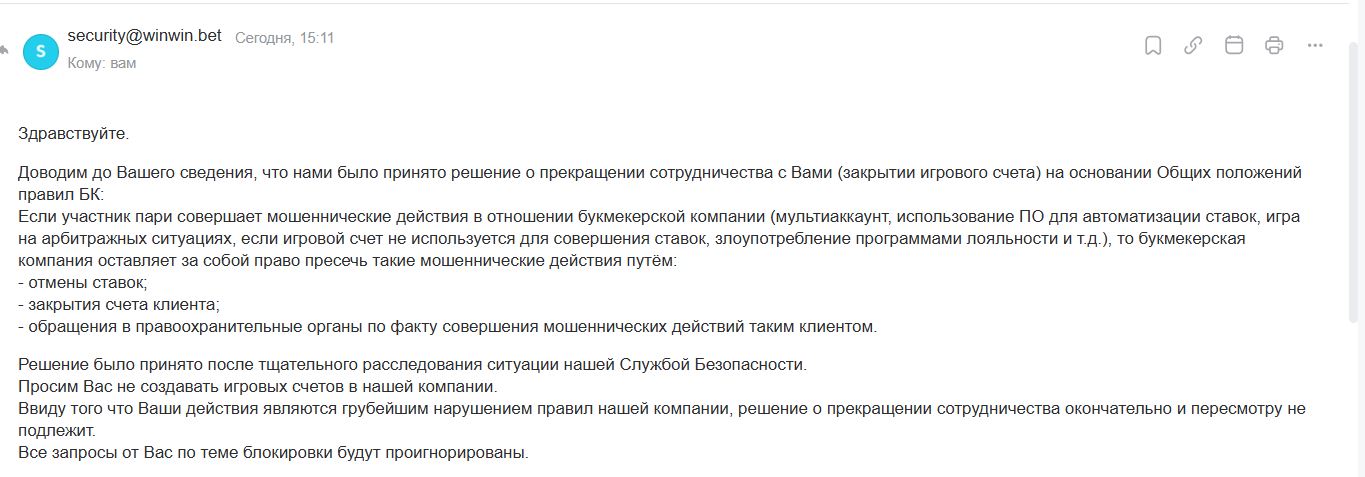
Task: Bookmark this email with the flag icon
Action: (1153, 45)
